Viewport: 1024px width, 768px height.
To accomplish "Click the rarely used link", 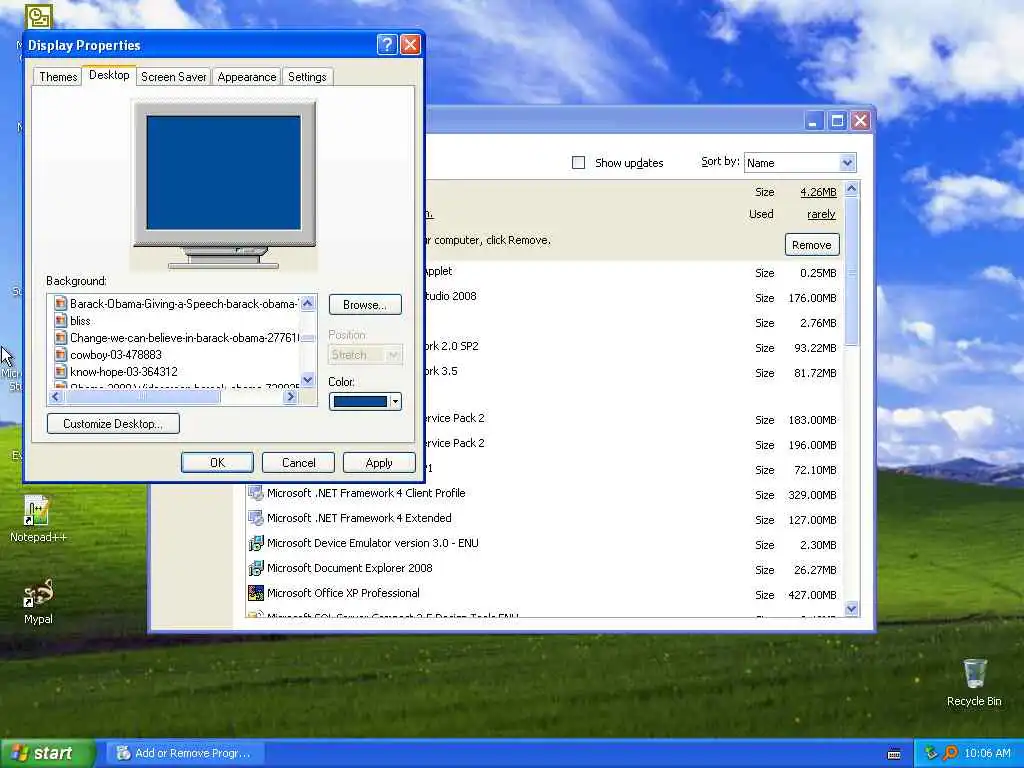I will pyautogui.click(x=821, y=214).
